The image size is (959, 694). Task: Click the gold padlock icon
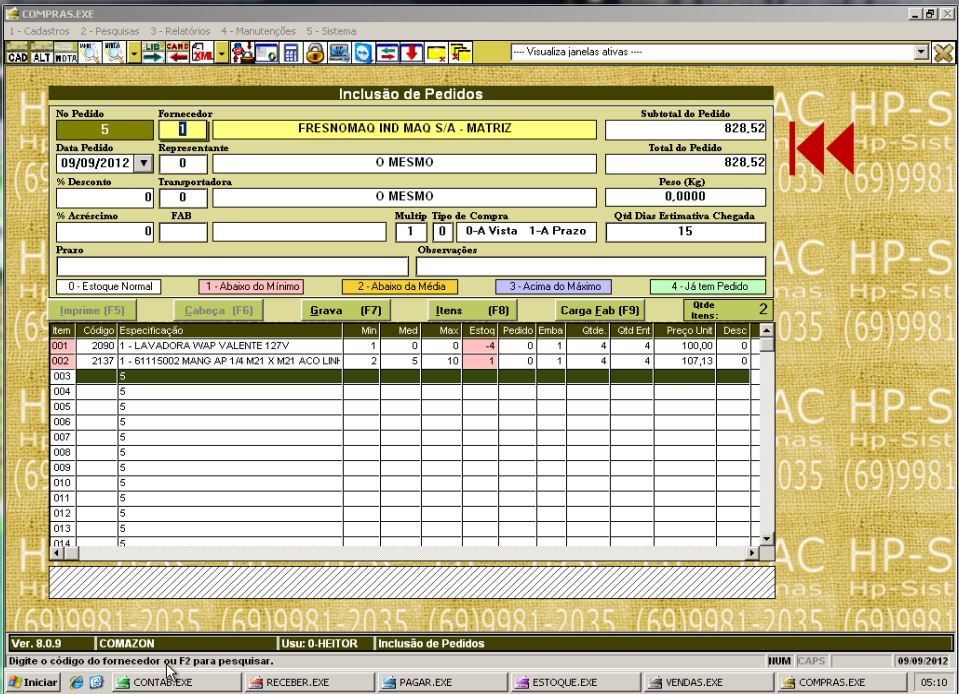tap(315, 53)
